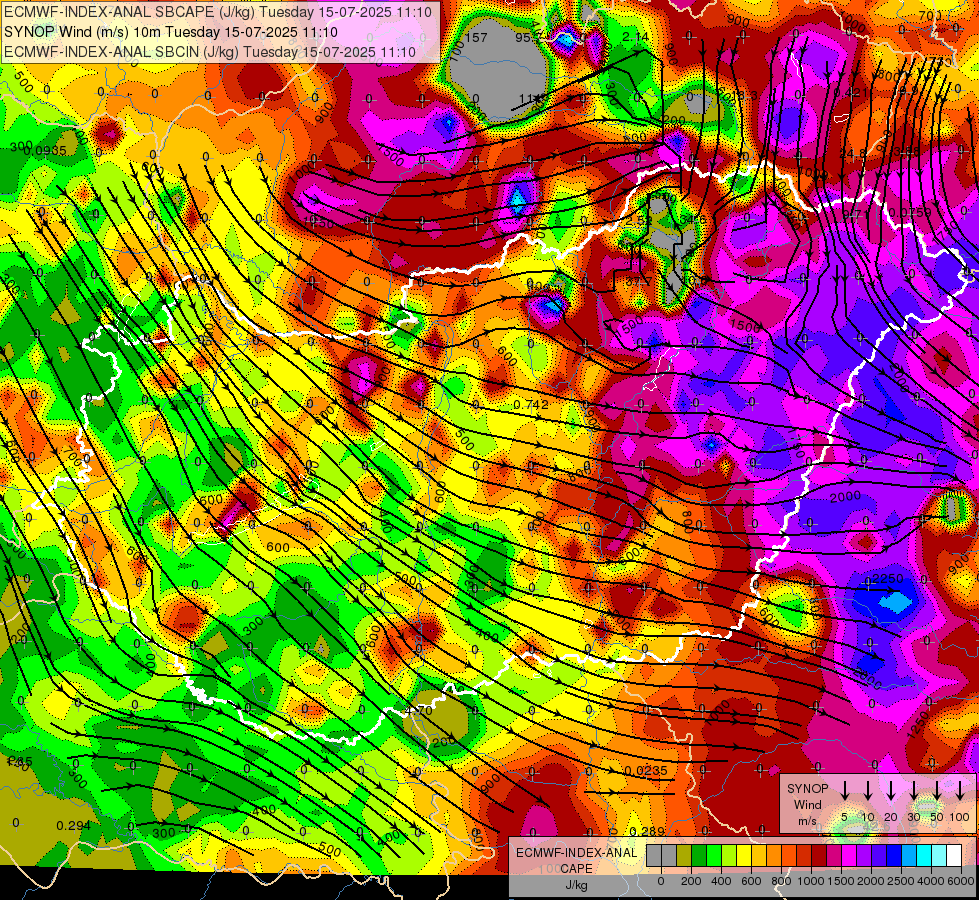Pick the dark red swatch after 1000 tick
Screen dimensions: 979x900
click(x=819, y=856)
